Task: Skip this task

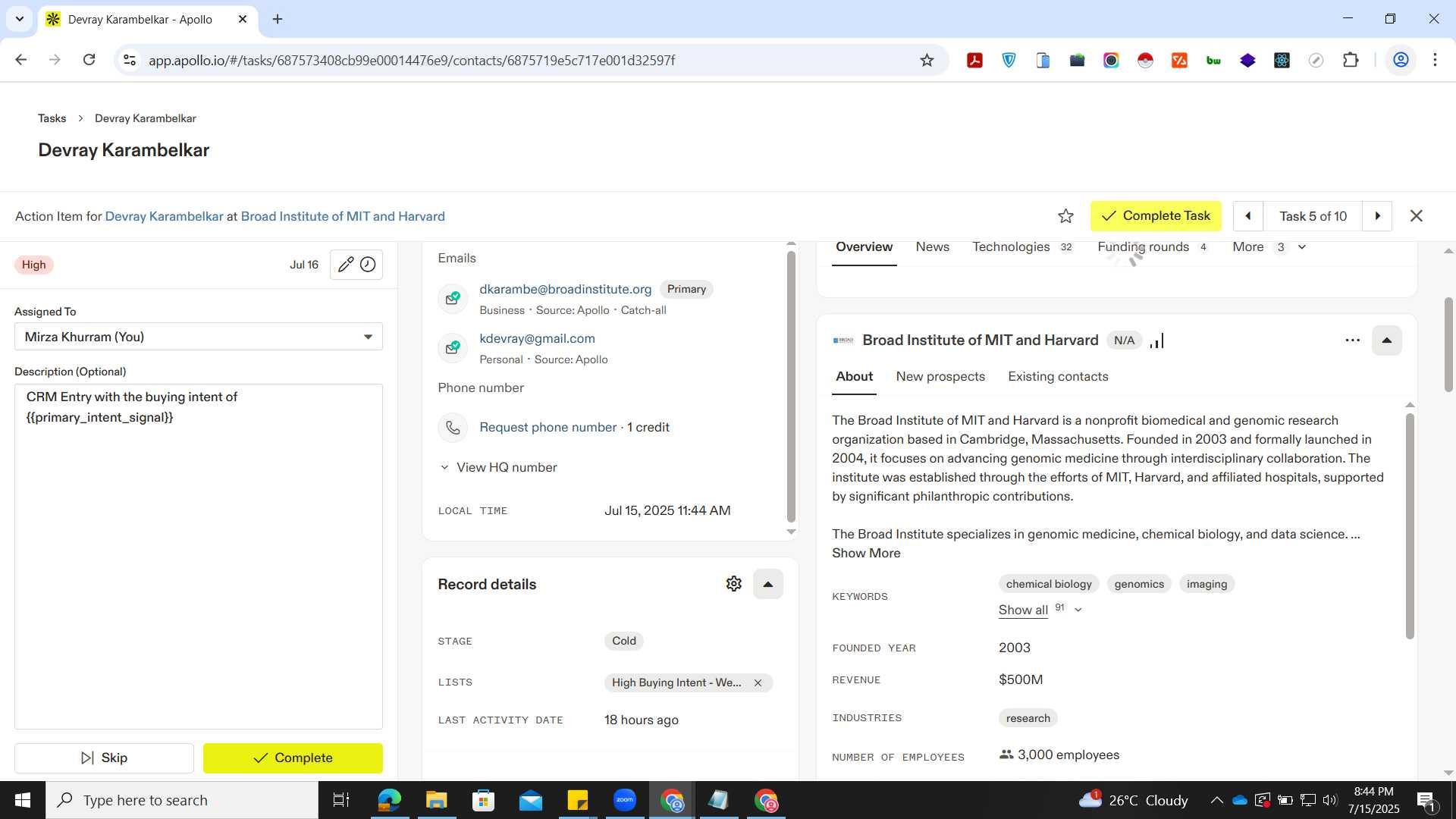Action: 104,758
